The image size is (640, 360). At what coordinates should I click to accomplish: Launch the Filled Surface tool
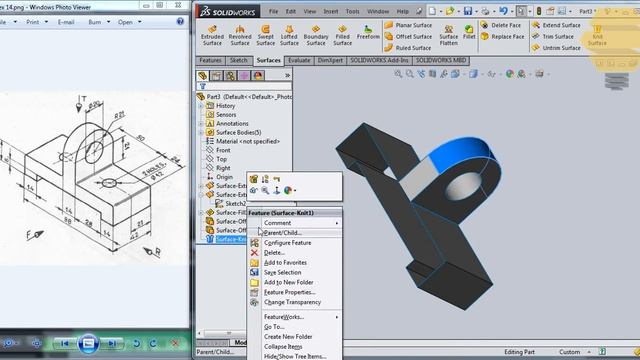[x=342, y=35]
